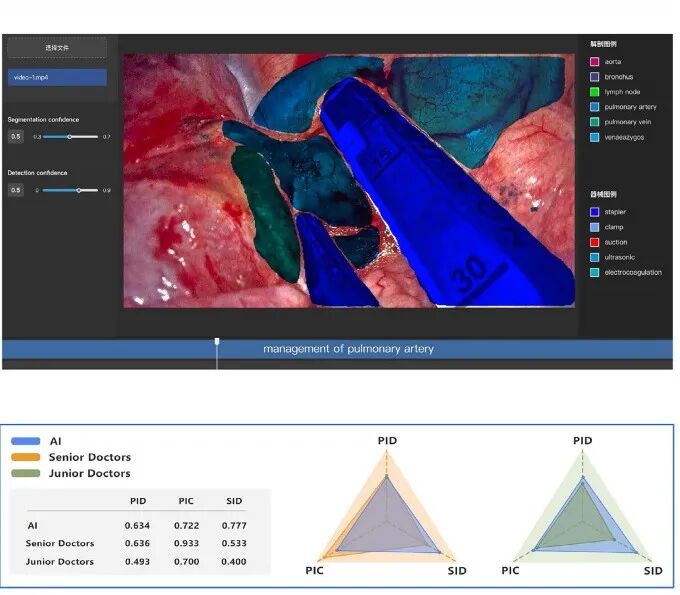Select the red suction legend swatch
Image resolution: width=680 pixels, height=595 pixels.
[x=595, y=242]
